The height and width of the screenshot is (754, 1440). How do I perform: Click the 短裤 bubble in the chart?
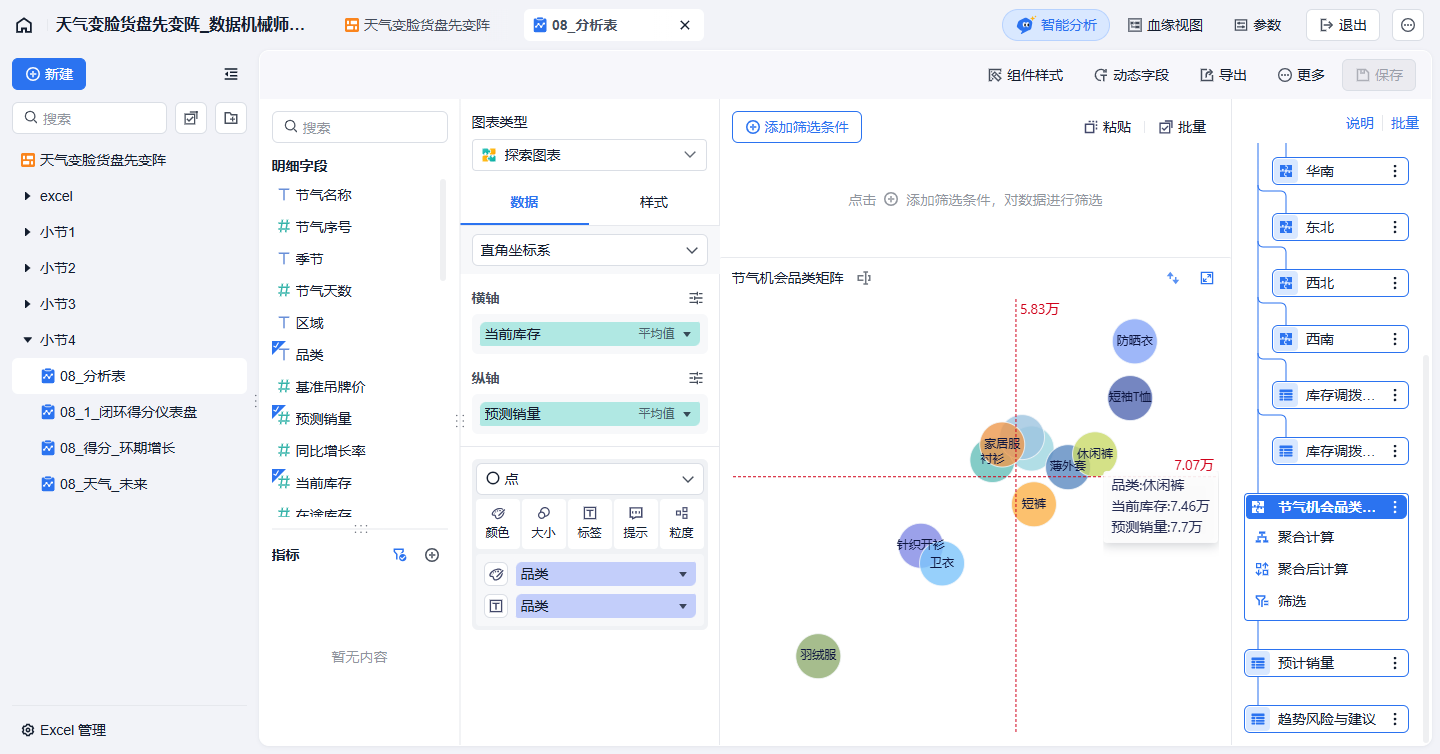[1033, 503]
